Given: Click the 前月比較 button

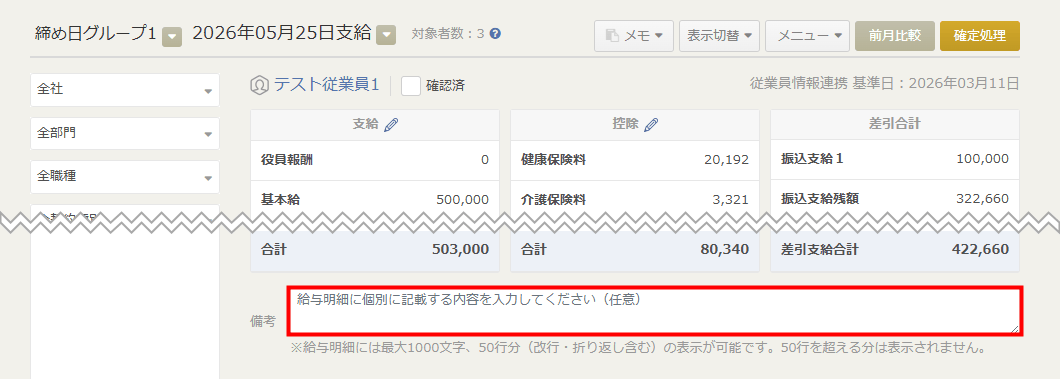Looking at the screenshot, I should (894, 36).
